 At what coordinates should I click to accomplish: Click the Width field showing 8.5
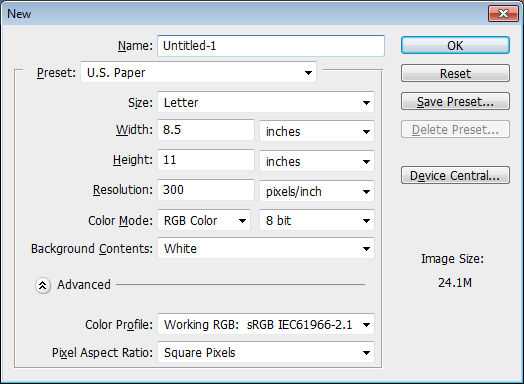206,130
